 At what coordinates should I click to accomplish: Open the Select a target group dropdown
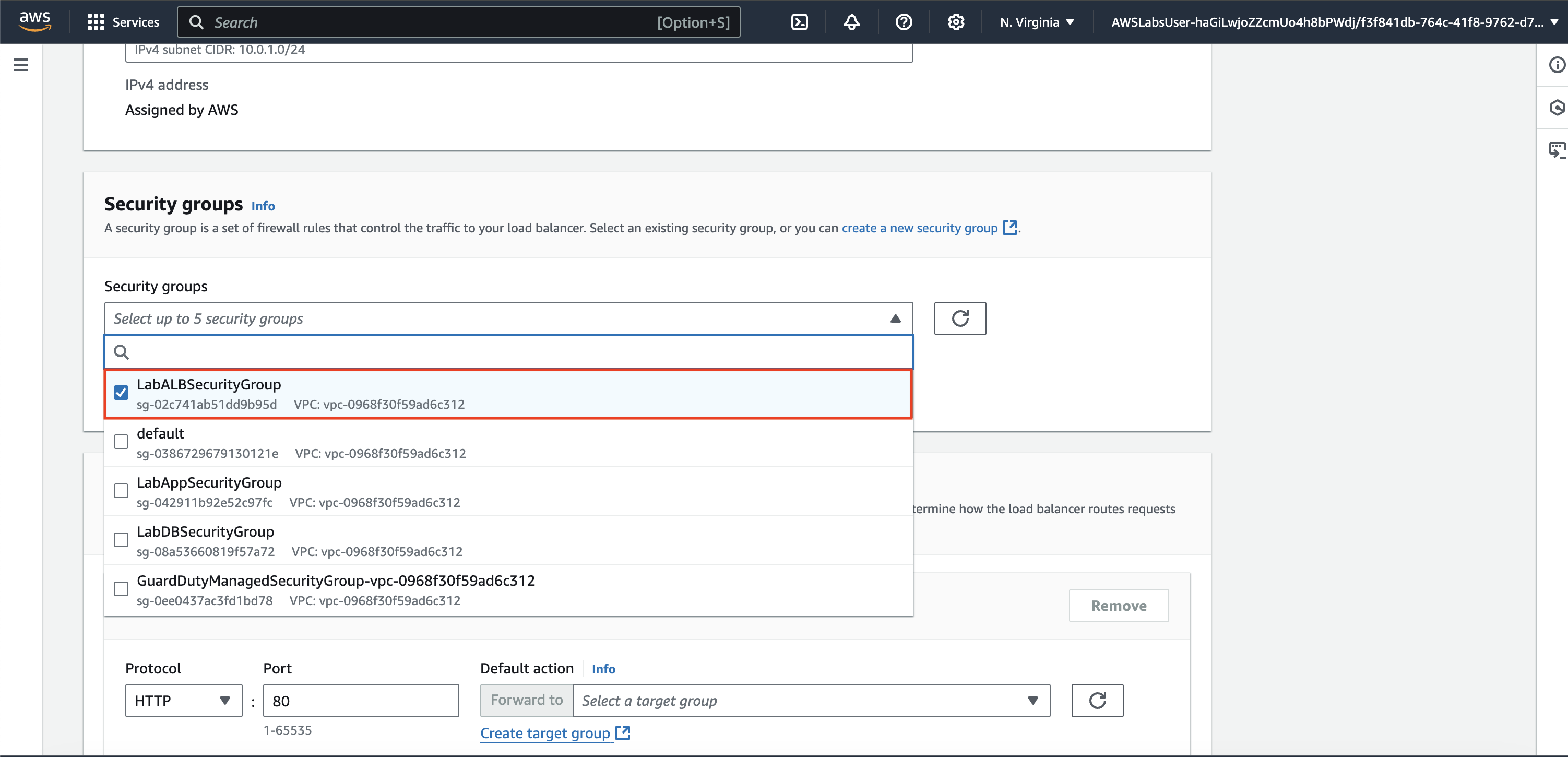811,701
